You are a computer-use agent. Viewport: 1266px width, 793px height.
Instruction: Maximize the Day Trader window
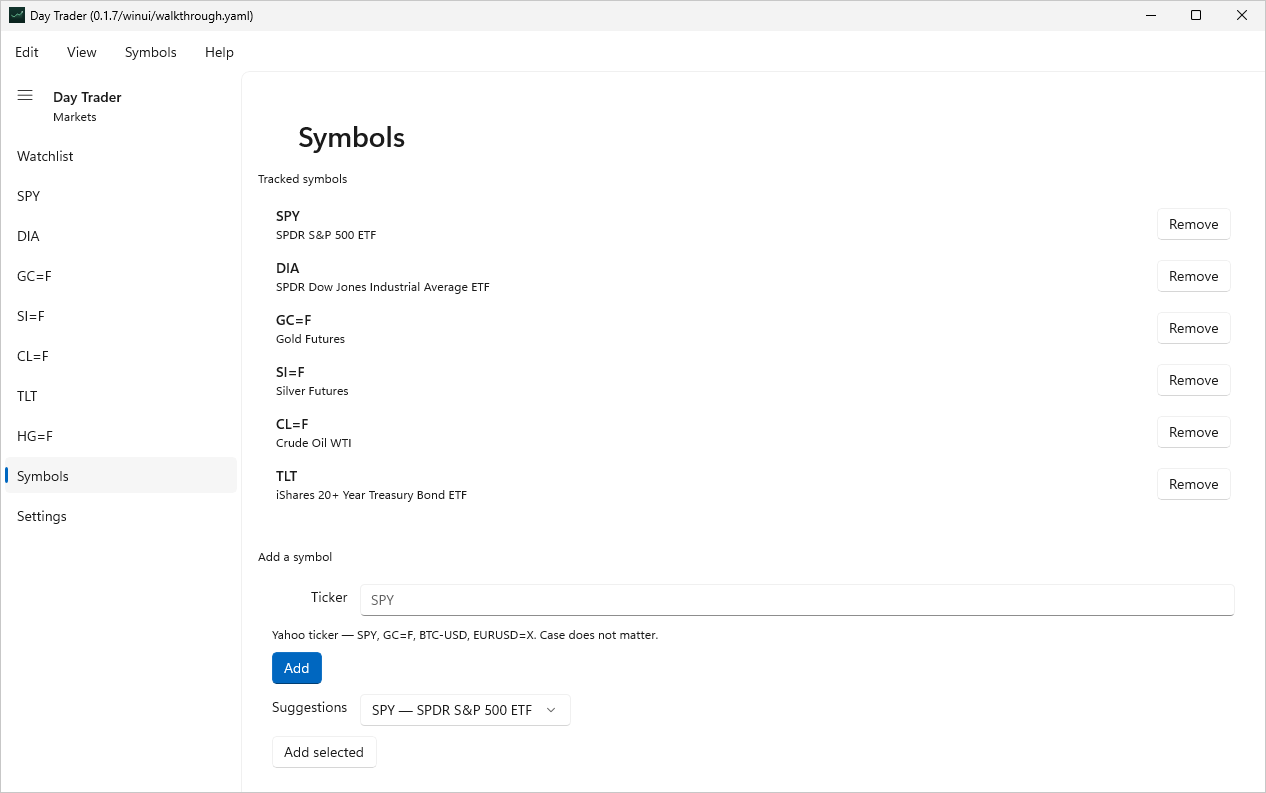tap(1196, 15)
